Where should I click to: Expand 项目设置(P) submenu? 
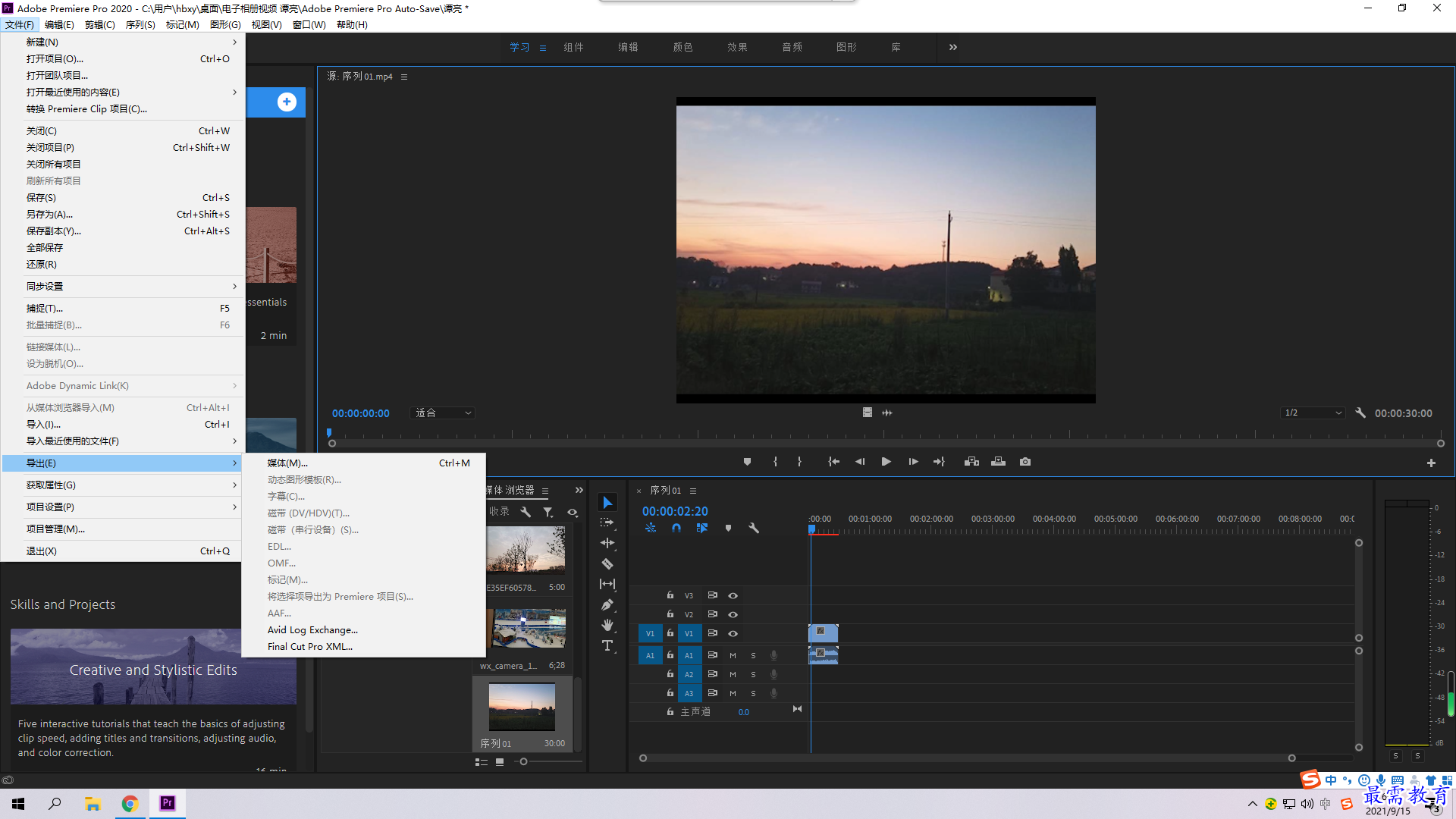click(122, 507)
